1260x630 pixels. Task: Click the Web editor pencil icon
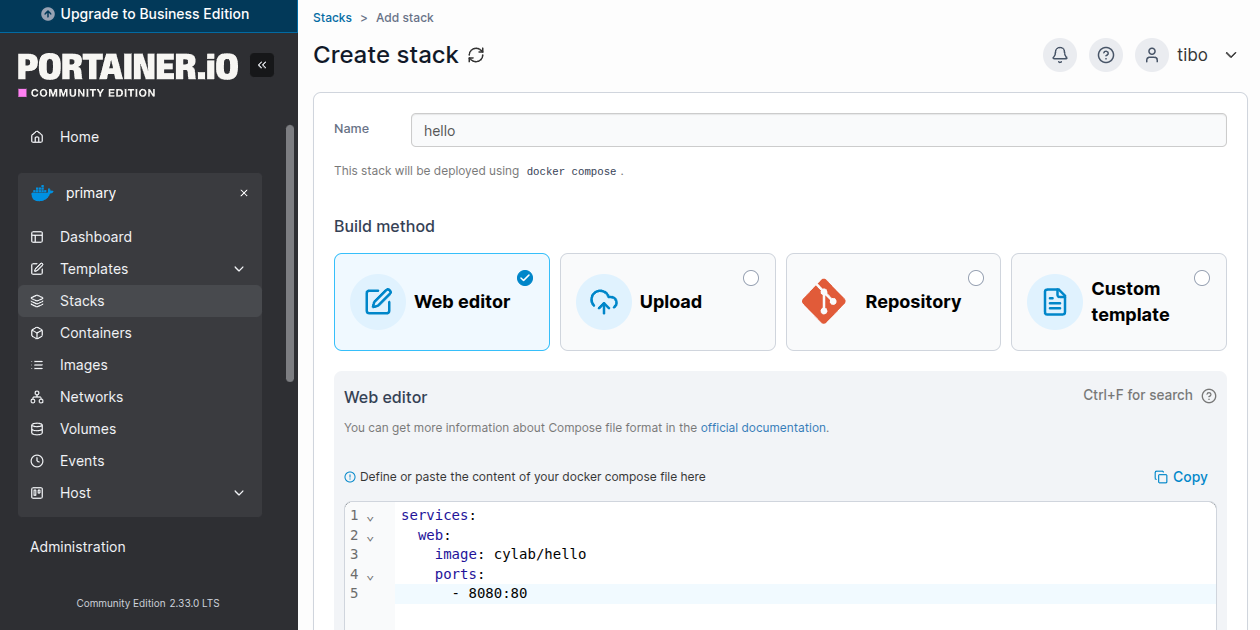tap(378, 302)
